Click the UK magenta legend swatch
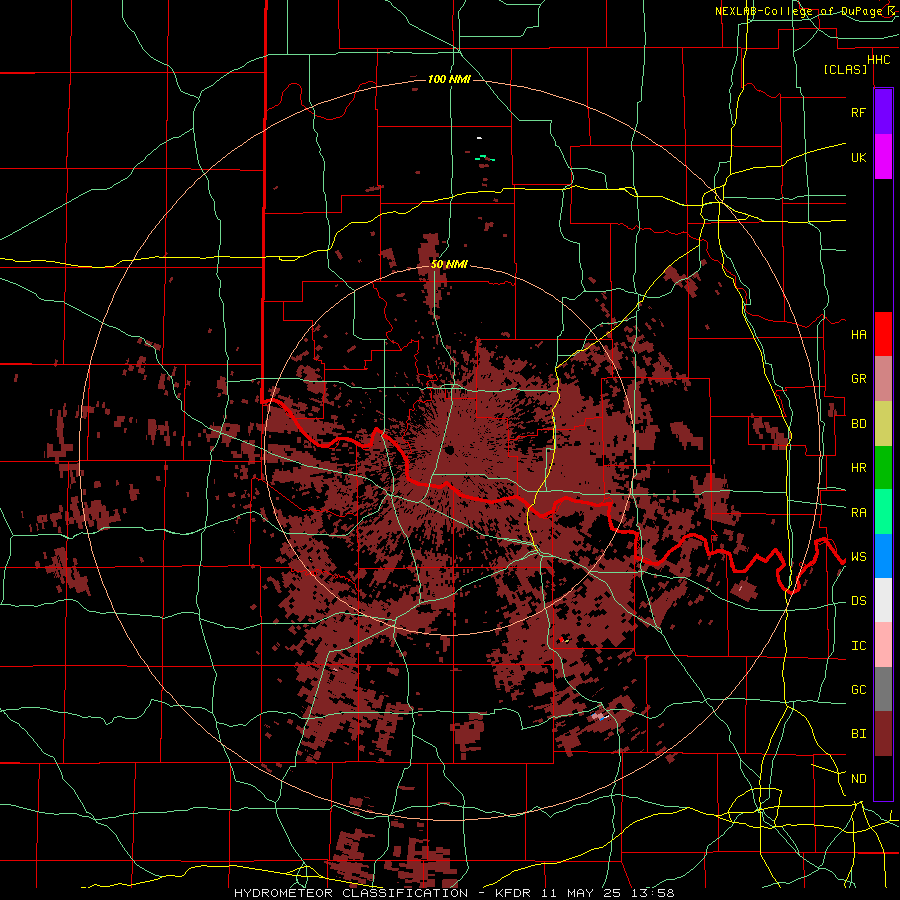The width and height of the screenshot is (900, 900). [x=883, y=157]
